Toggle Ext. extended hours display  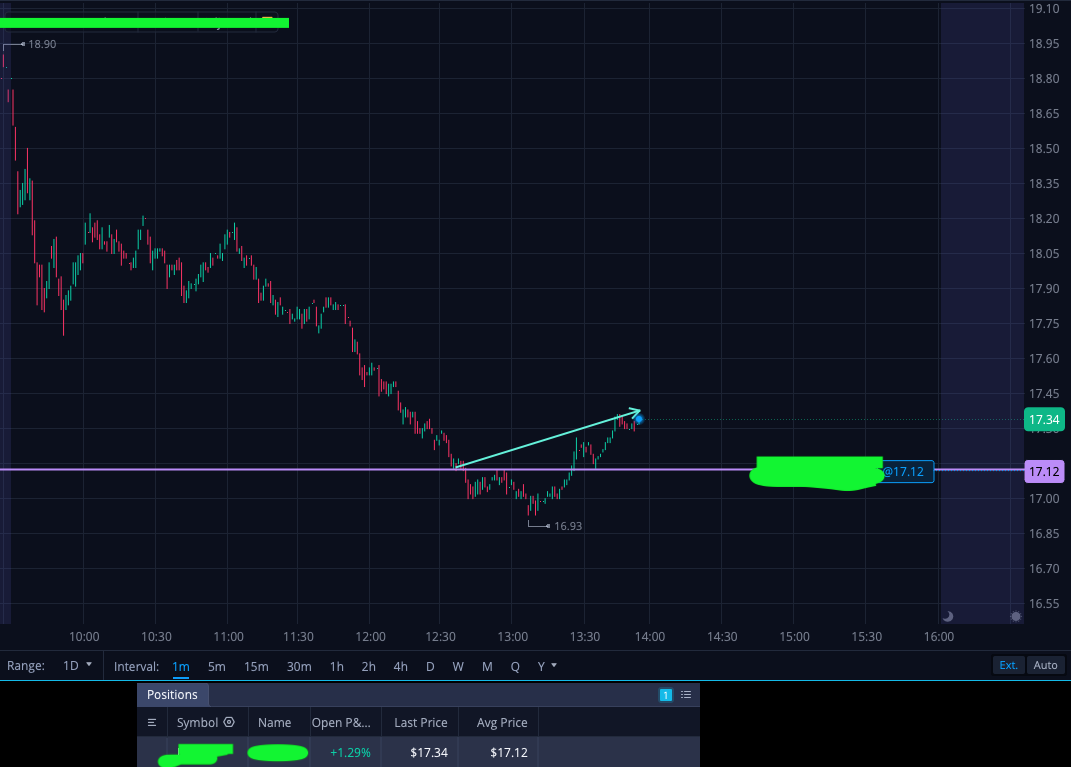coord(1008,665)
